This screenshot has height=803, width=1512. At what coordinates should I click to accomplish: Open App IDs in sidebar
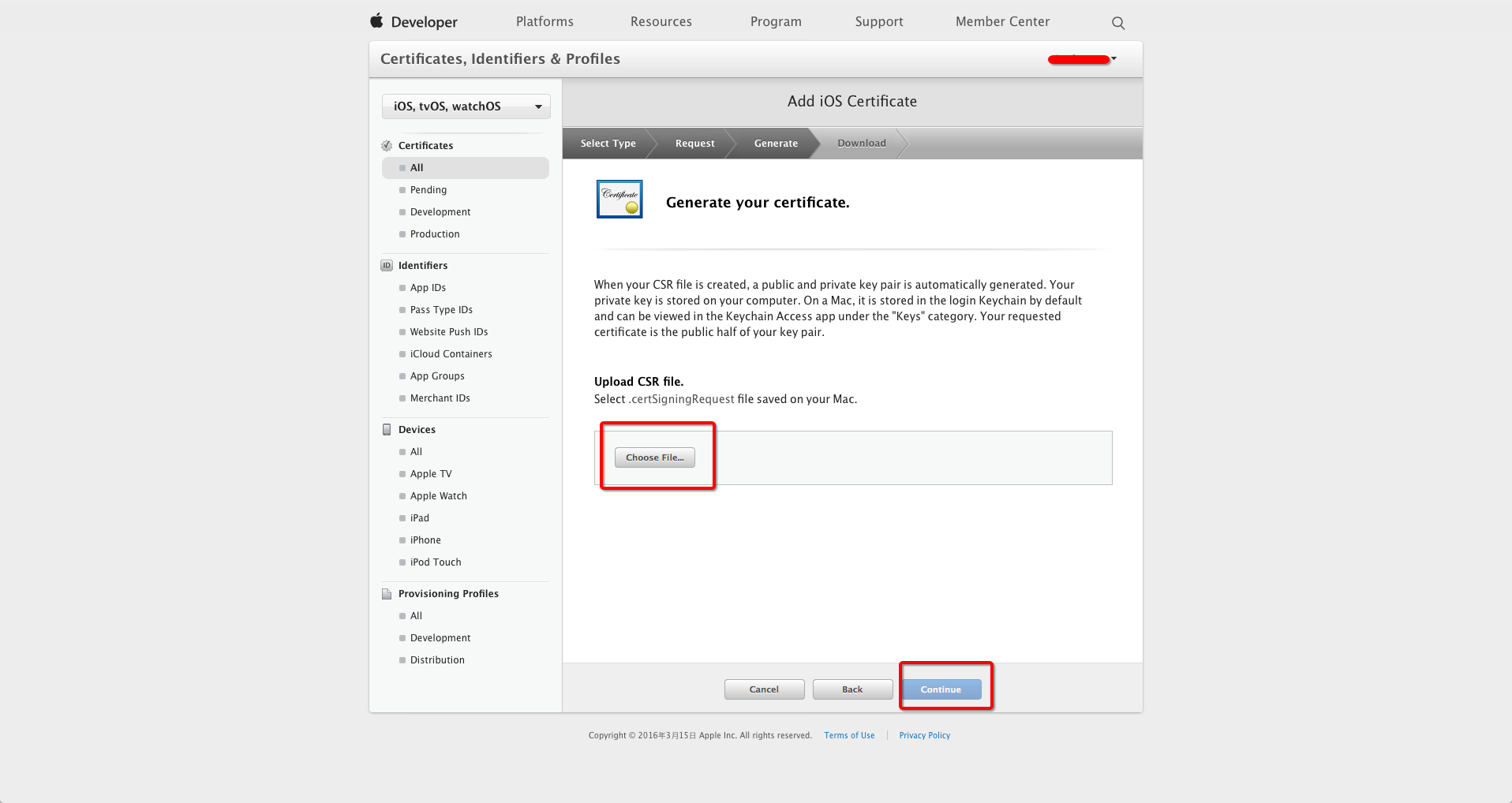(428, 288)
